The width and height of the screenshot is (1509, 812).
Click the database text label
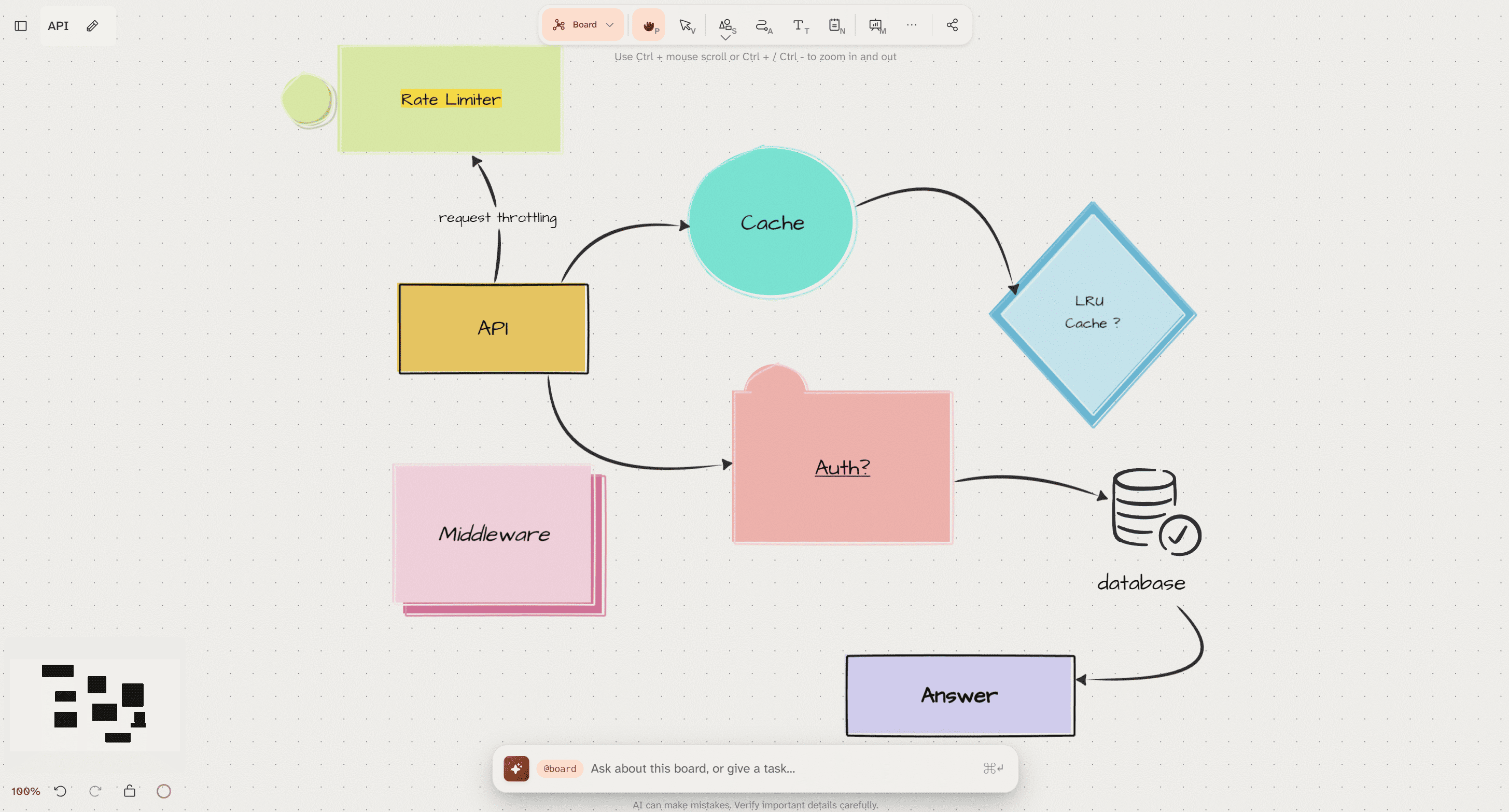click(1141, 583)
